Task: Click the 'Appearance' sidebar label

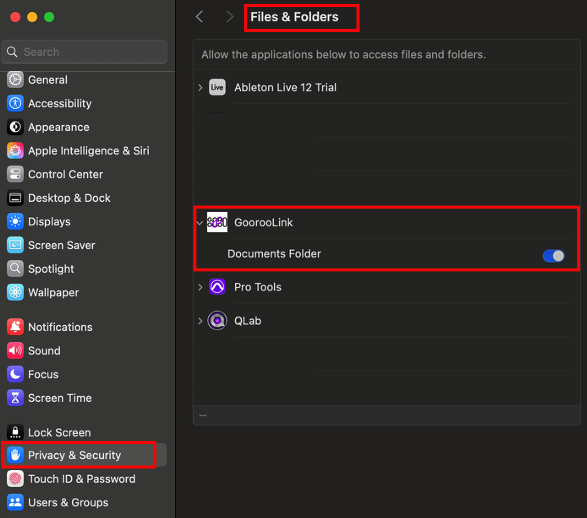Action: click(59, 127)
